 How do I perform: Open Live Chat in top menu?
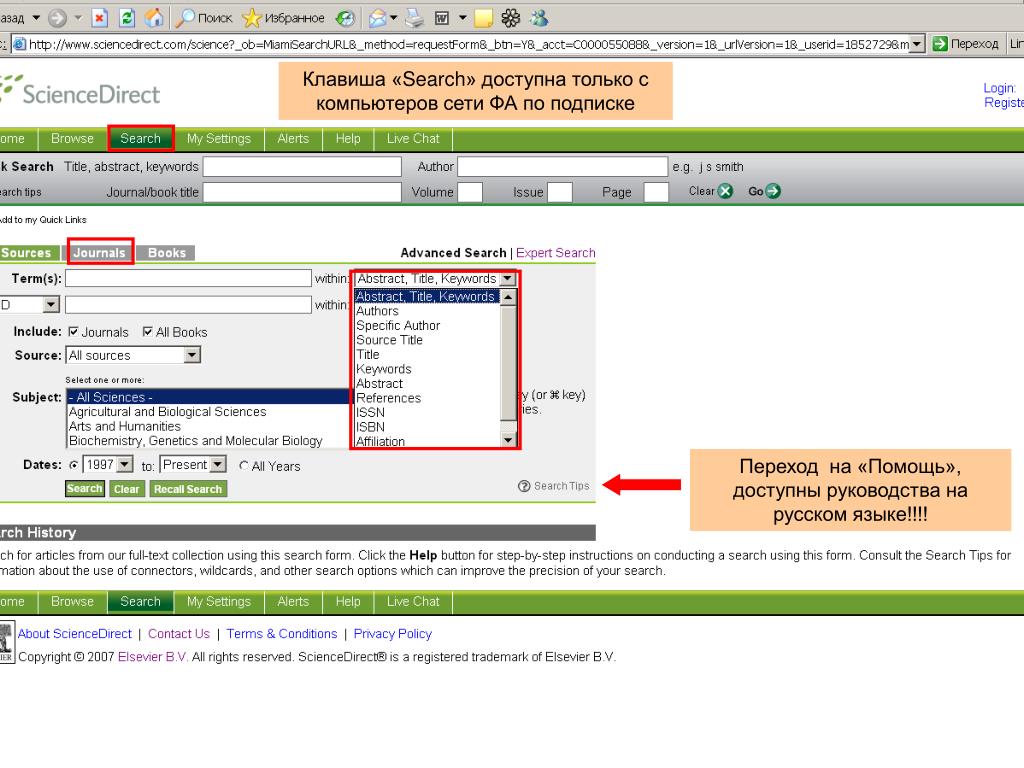pyautogui.click(x=413, y=138)
